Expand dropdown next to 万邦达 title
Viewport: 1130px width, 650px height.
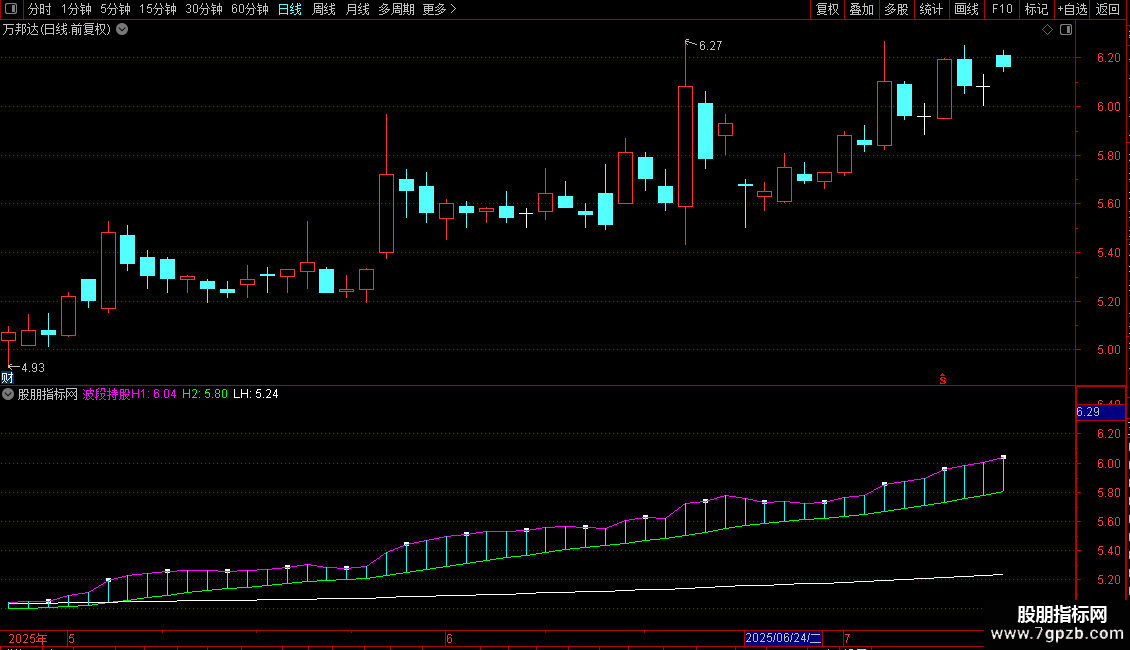tap(123, 30)
